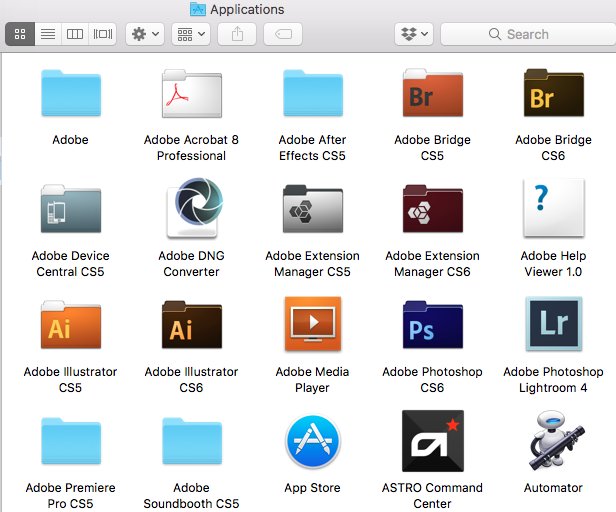Image resolution: width=616 pixels, height=512 pixels.
Task: Select Adobe Illustrator CS5 folder icon
Action: (71, 325)
